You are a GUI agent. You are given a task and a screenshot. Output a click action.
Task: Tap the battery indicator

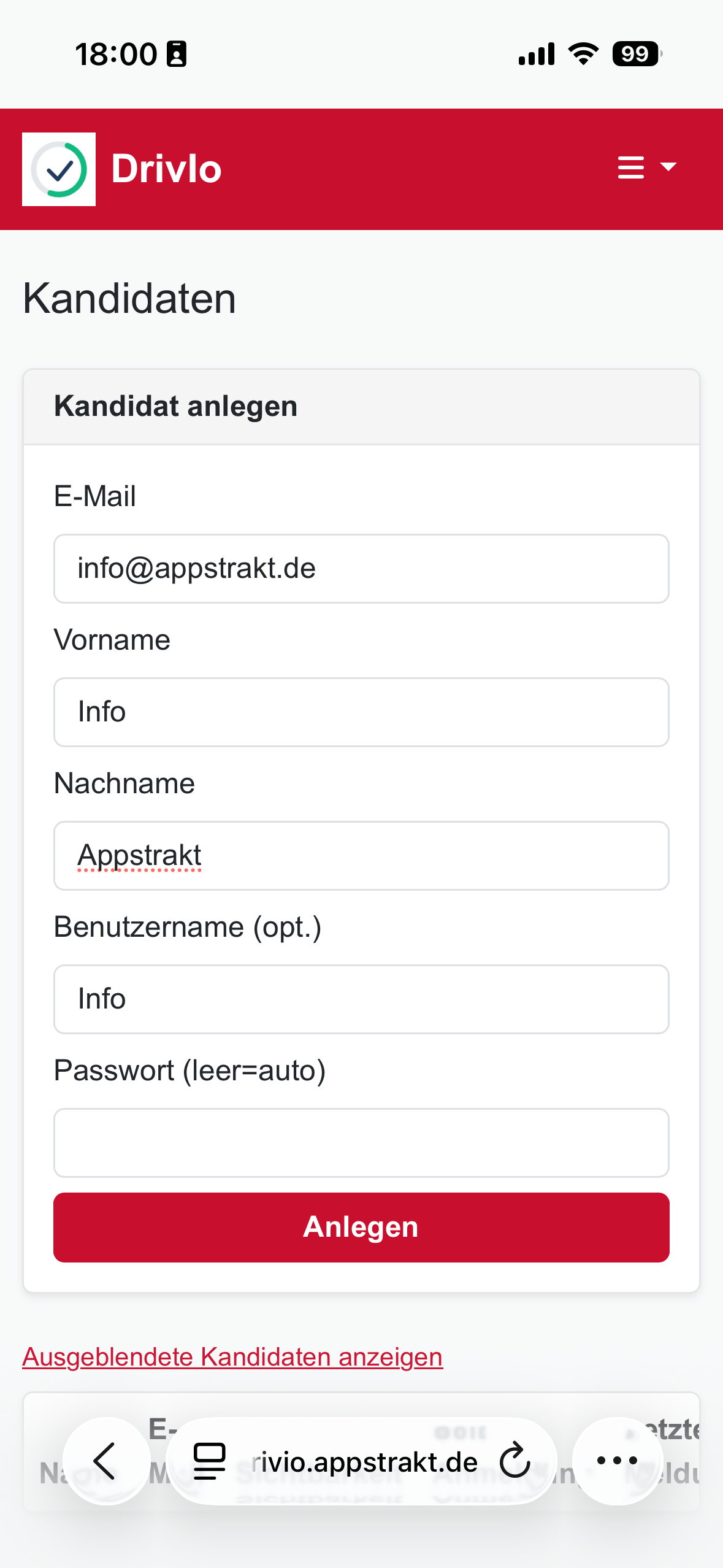[x=637, y=54]
